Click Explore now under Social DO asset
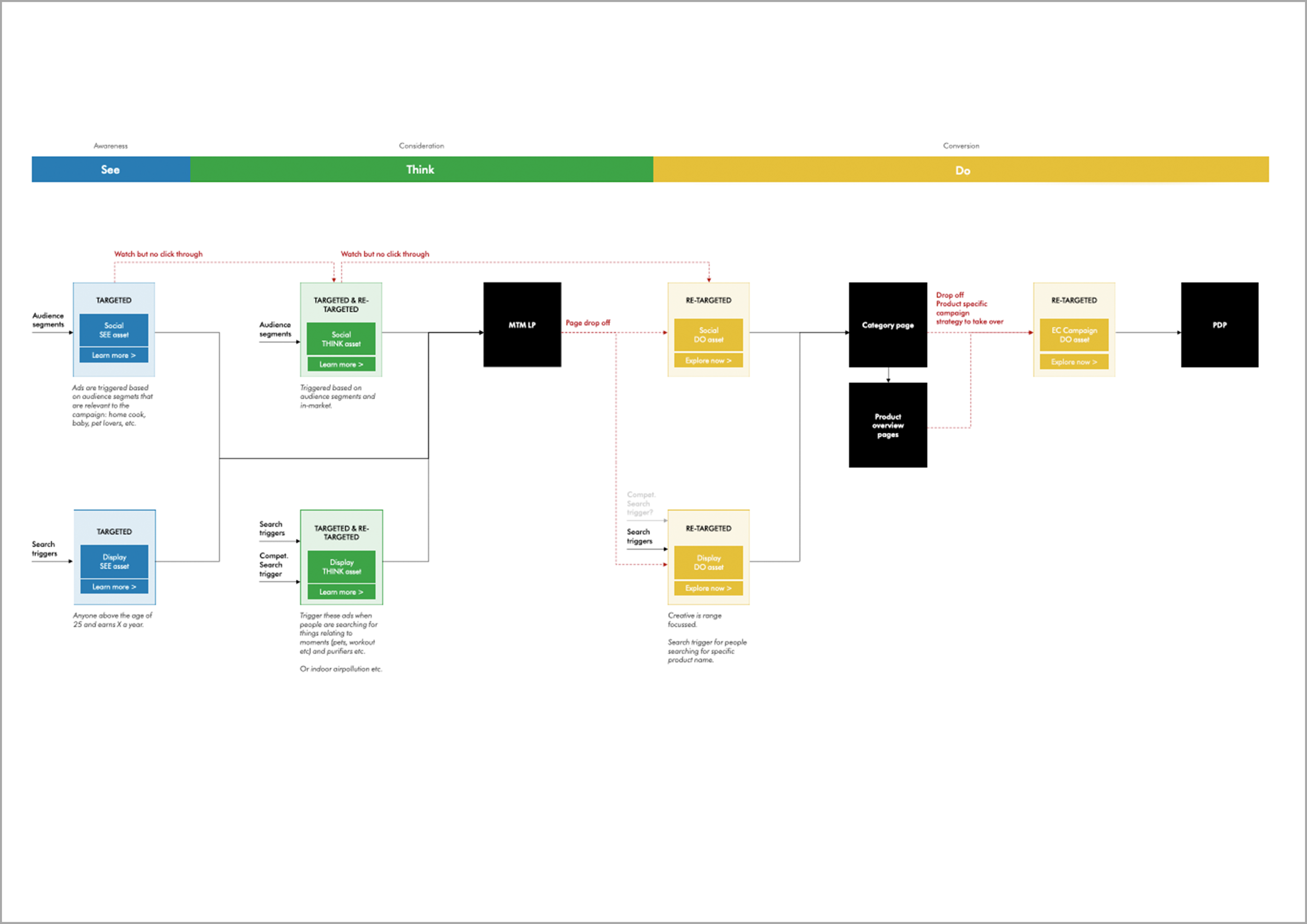This screenshot has width=1307, height=924. [x=708, y=361]
